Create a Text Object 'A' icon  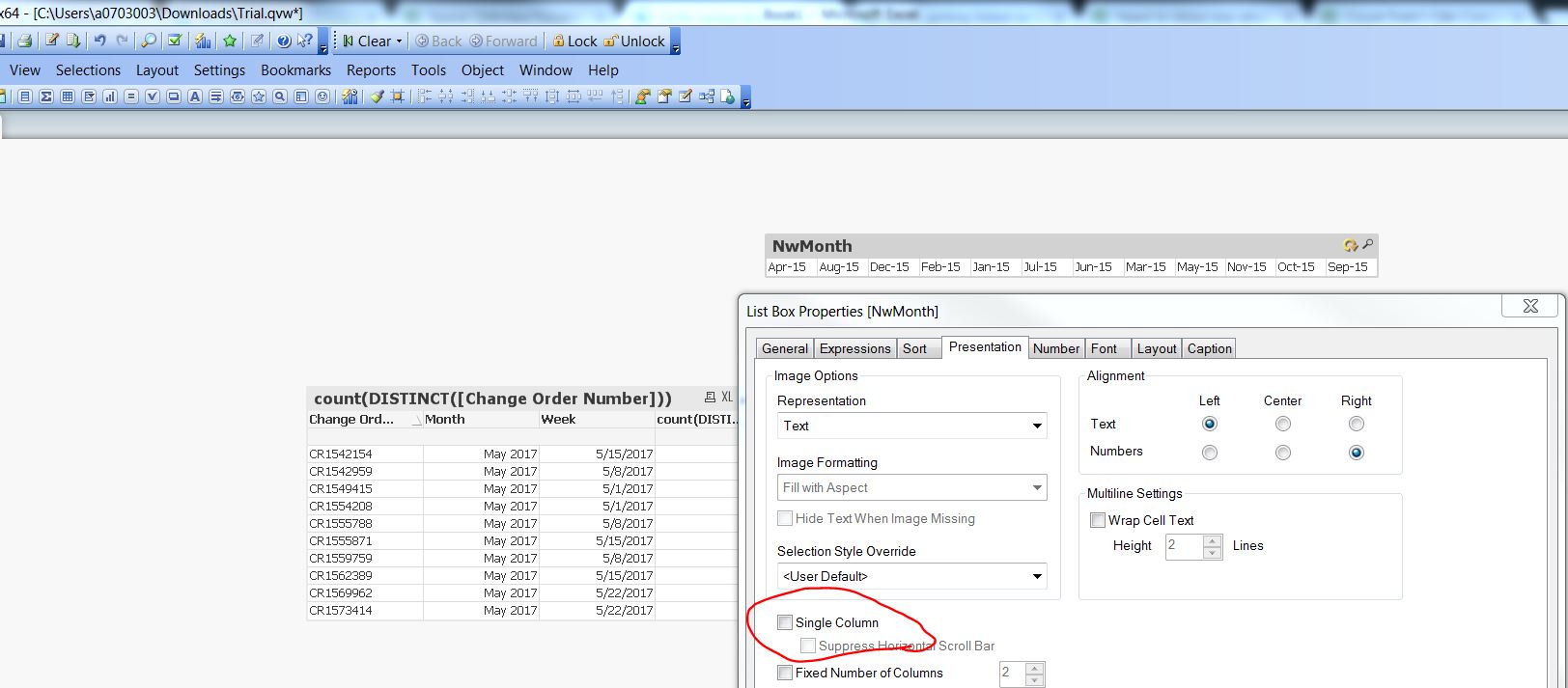tap(195, 96)
